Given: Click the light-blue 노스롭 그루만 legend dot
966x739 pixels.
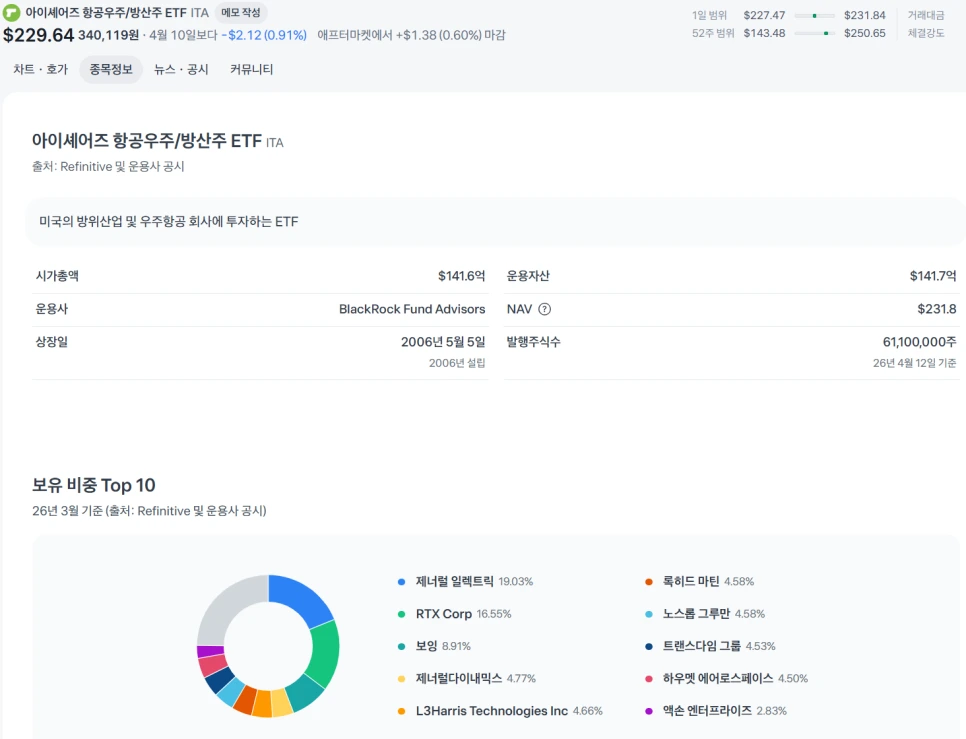Looking at the screenshot, I should pos(649,614).
